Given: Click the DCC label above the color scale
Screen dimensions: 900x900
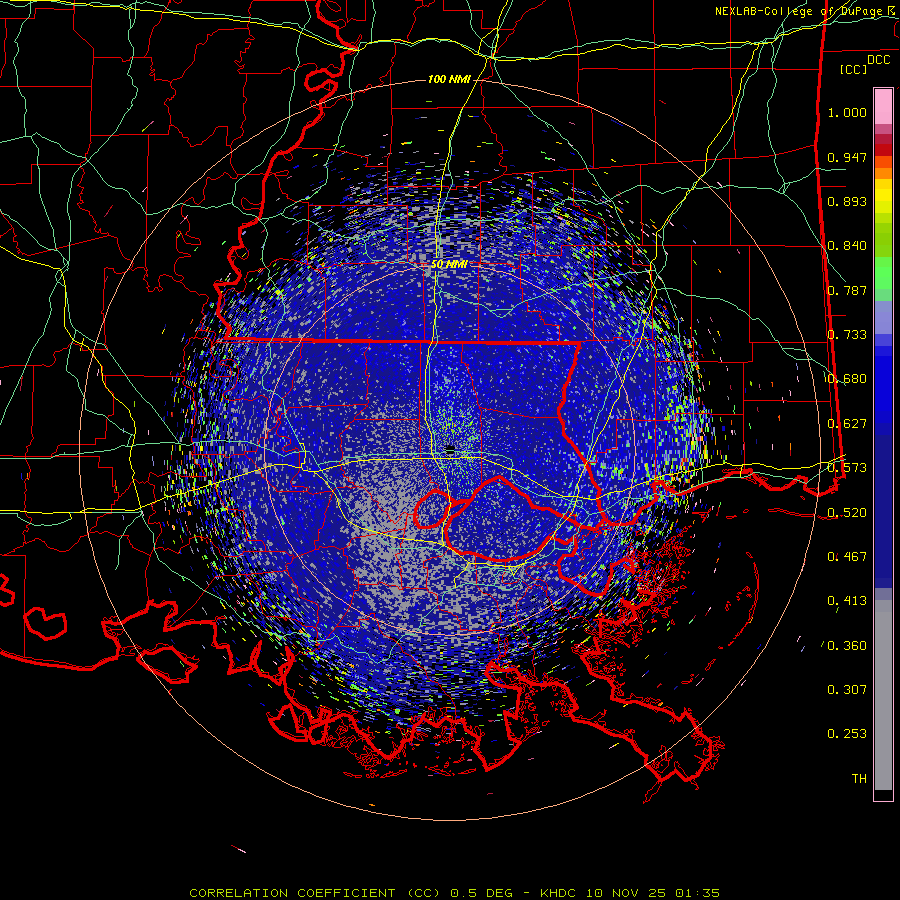Looking at the screenshot, I should coord(879,60).
